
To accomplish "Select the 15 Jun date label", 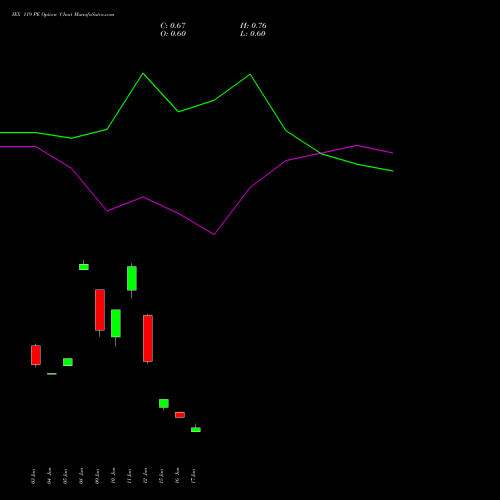I will [161, 476].
